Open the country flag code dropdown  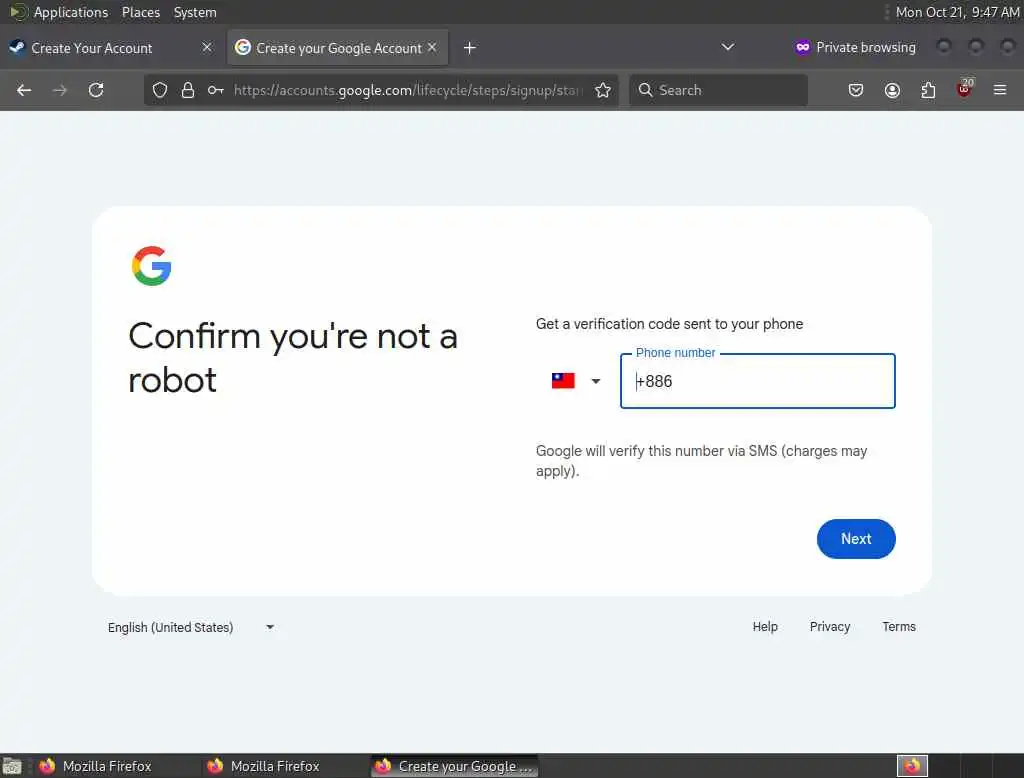click(575, 381)
